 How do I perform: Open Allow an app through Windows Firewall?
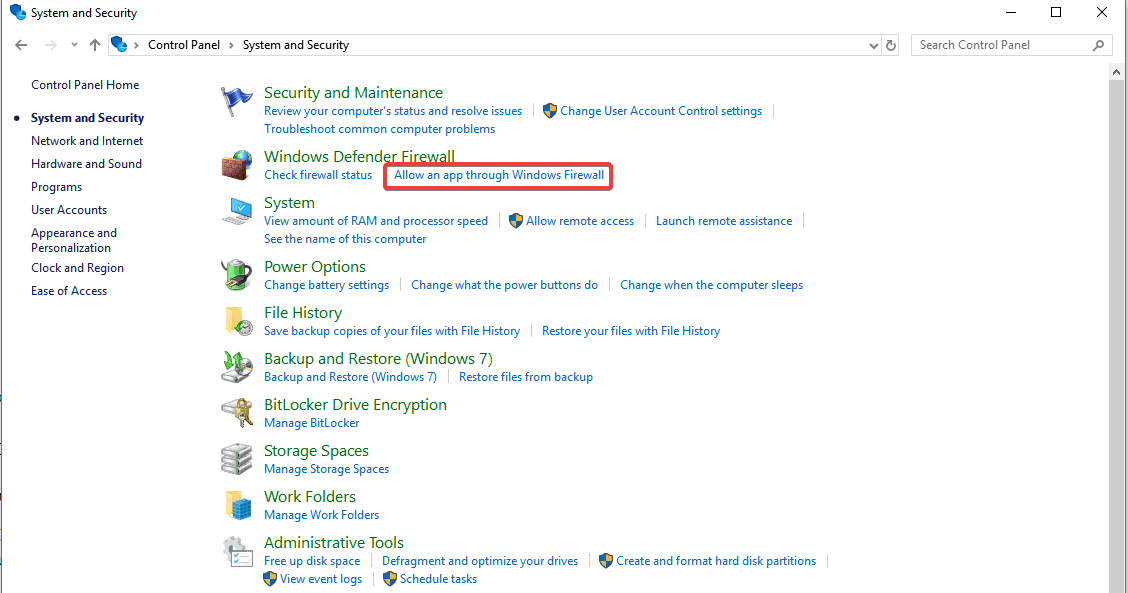[499, 175]
